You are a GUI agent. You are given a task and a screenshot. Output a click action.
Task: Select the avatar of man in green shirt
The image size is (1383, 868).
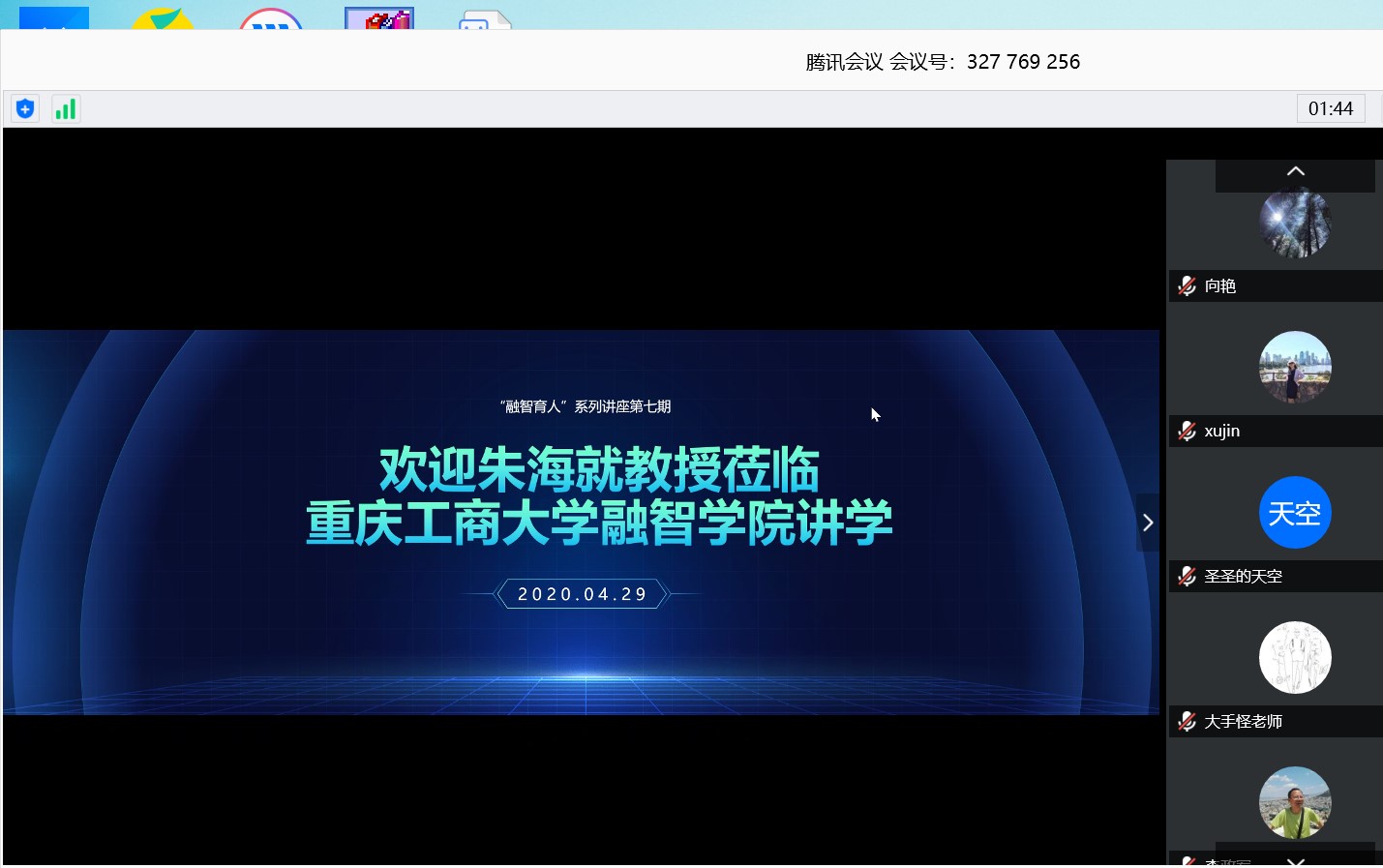tap(1295, 803)
